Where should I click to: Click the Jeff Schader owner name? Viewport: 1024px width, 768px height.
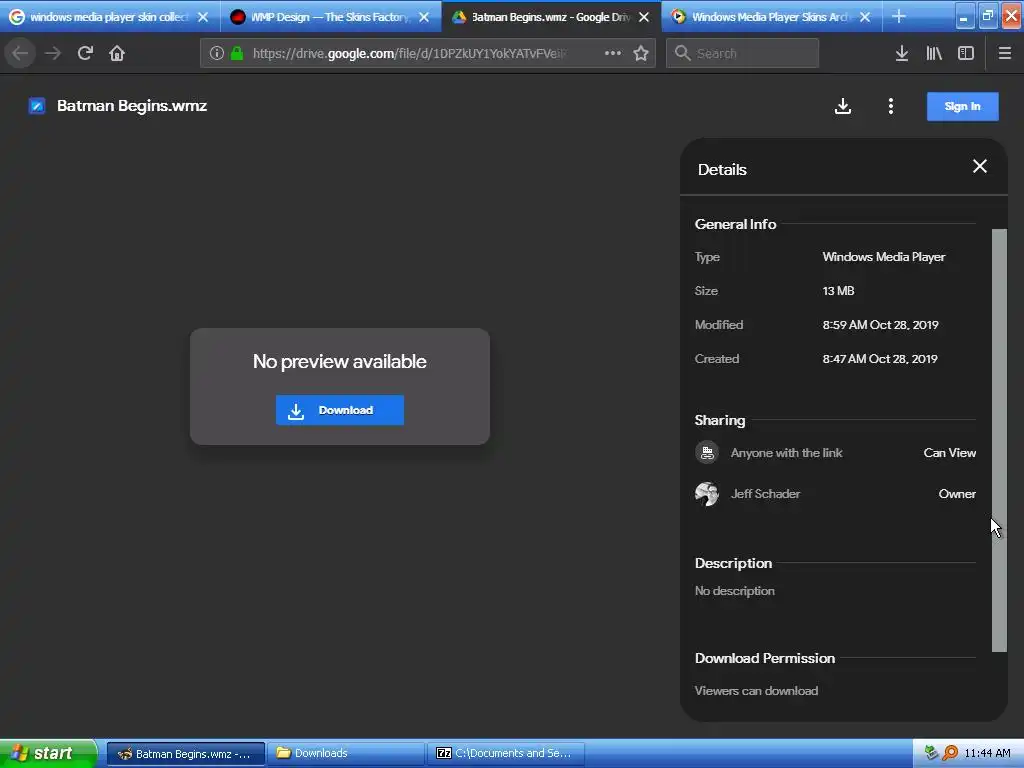(x=765, y=494)
